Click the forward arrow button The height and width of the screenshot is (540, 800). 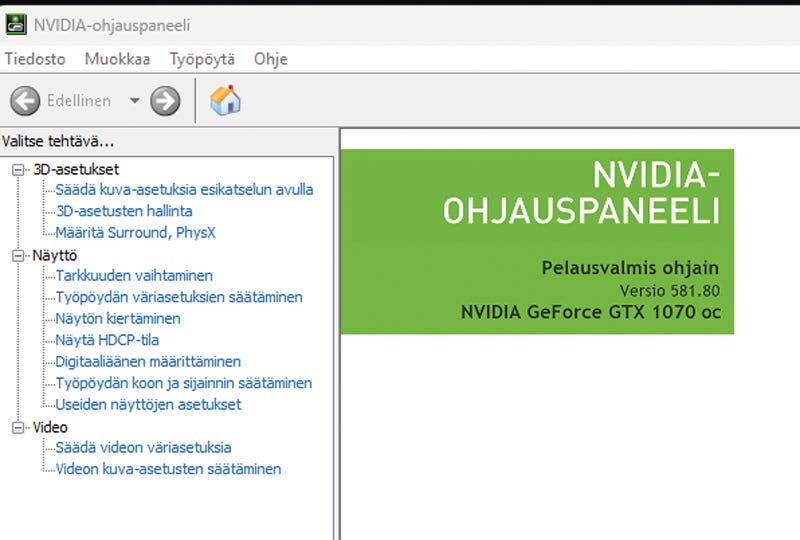(x=165, y=101)
